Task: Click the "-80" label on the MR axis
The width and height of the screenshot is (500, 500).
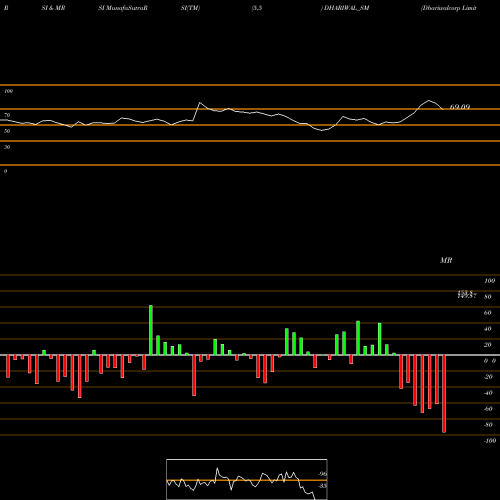Action: [488, 425]
